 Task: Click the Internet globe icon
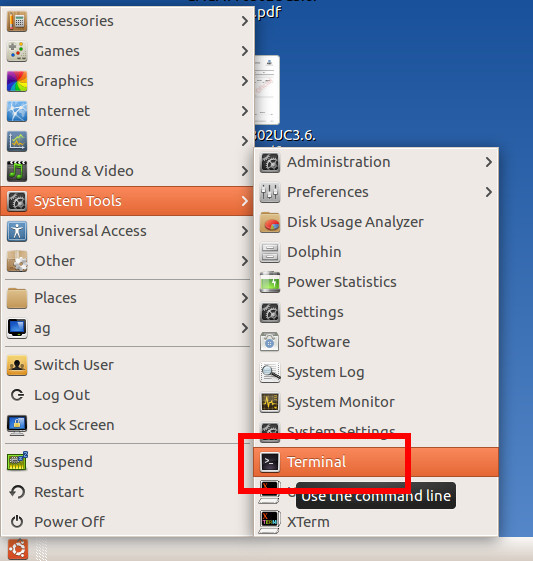point(16,111)
